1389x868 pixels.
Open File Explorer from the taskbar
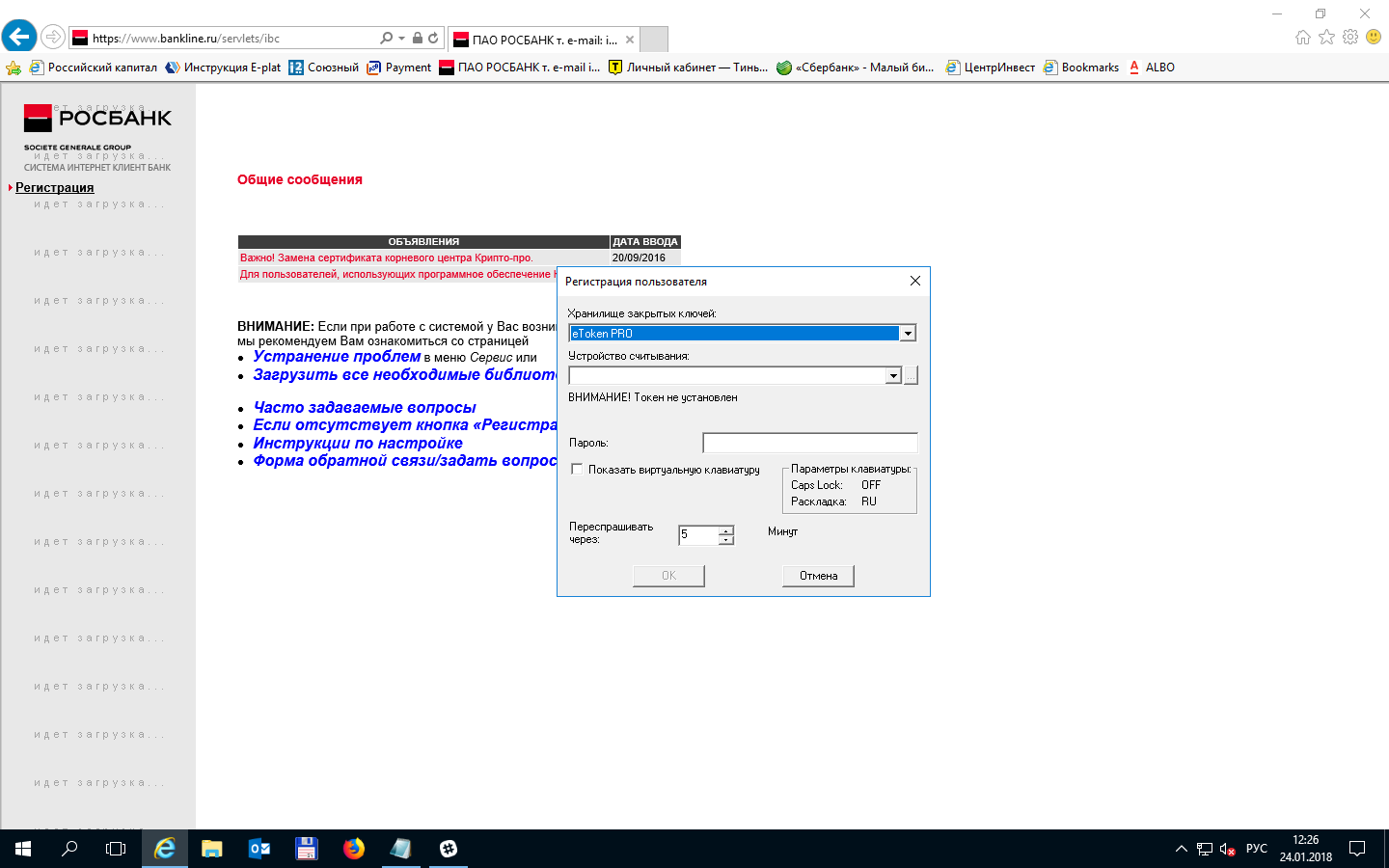211,849
